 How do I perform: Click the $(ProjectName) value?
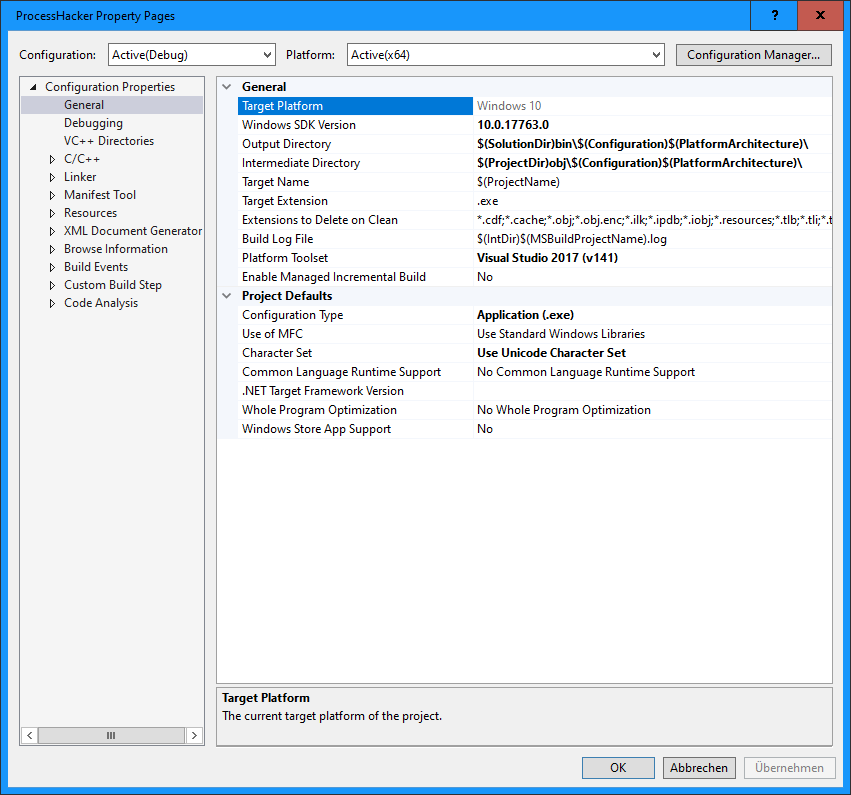(x=518, y=182)
